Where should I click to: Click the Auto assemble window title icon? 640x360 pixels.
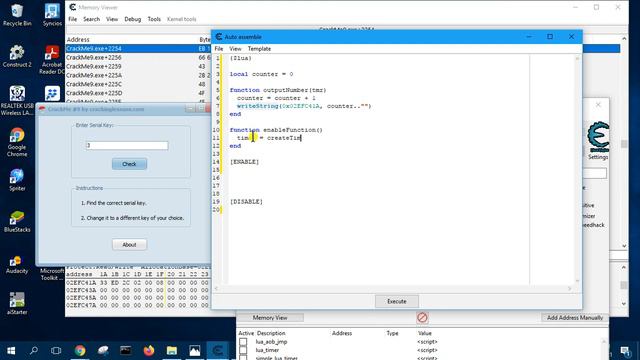coord(219,37)
